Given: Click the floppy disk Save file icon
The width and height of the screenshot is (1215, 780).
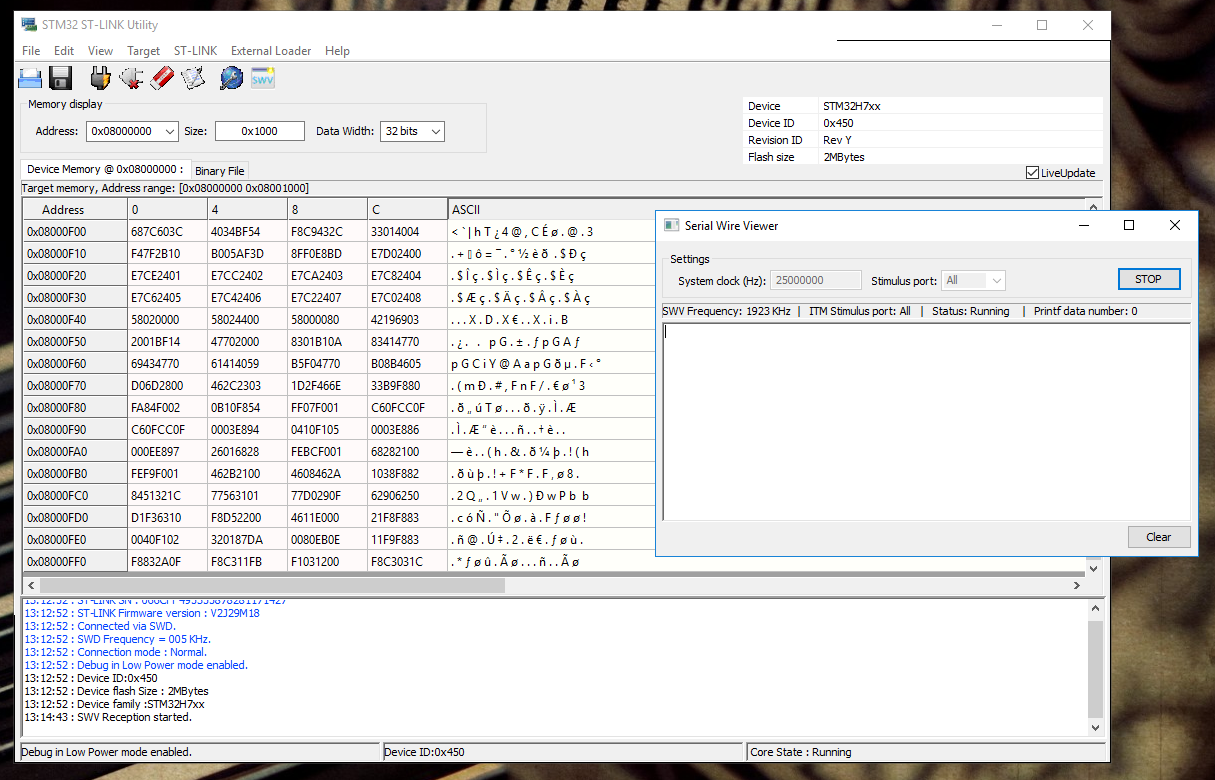Looking at the screenshot, I should click(x=60, y=78).
